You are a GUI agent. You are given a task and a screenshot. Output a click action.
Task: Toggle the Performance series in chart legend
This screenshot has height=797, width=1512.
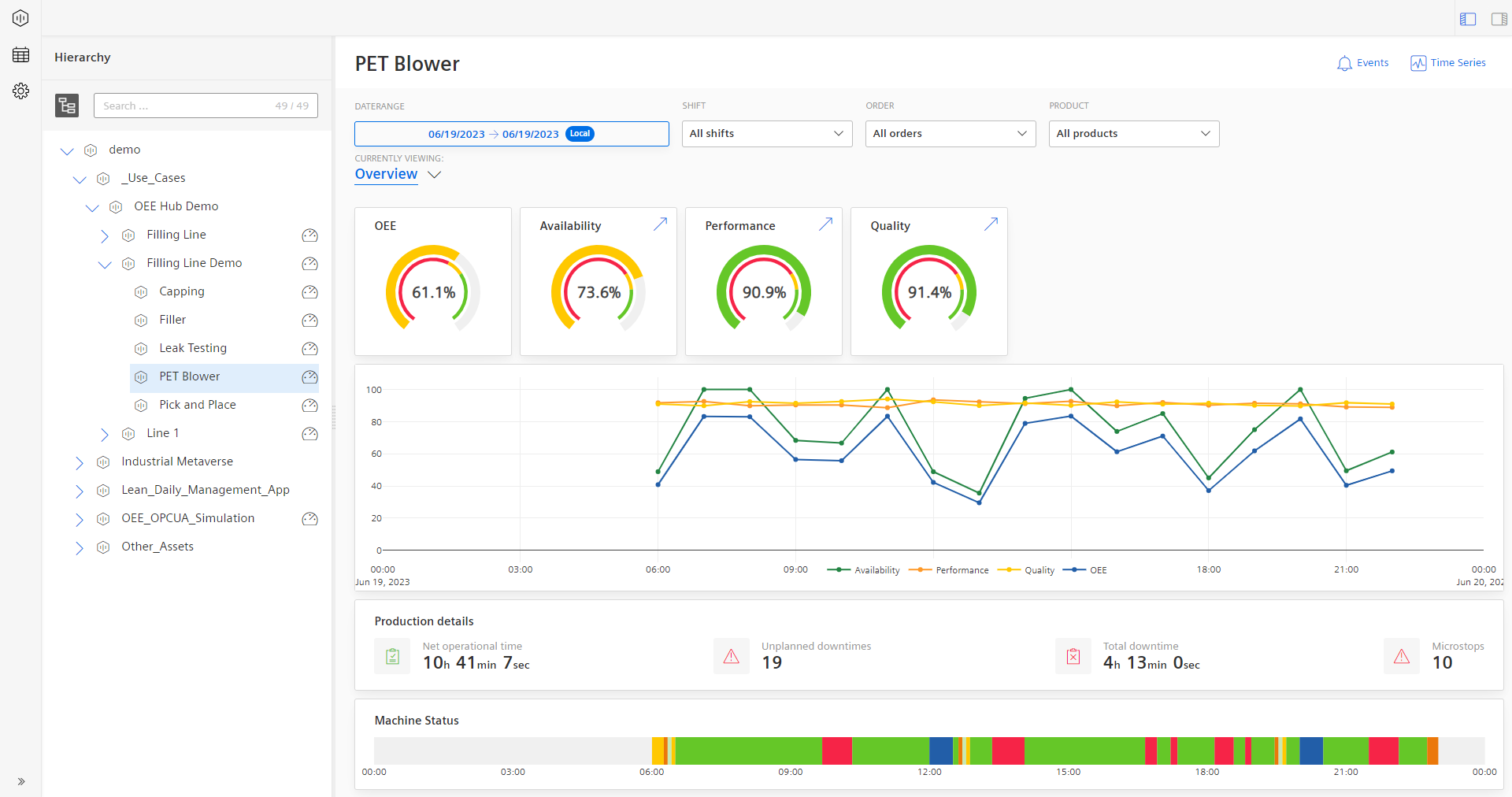[949, 570]
